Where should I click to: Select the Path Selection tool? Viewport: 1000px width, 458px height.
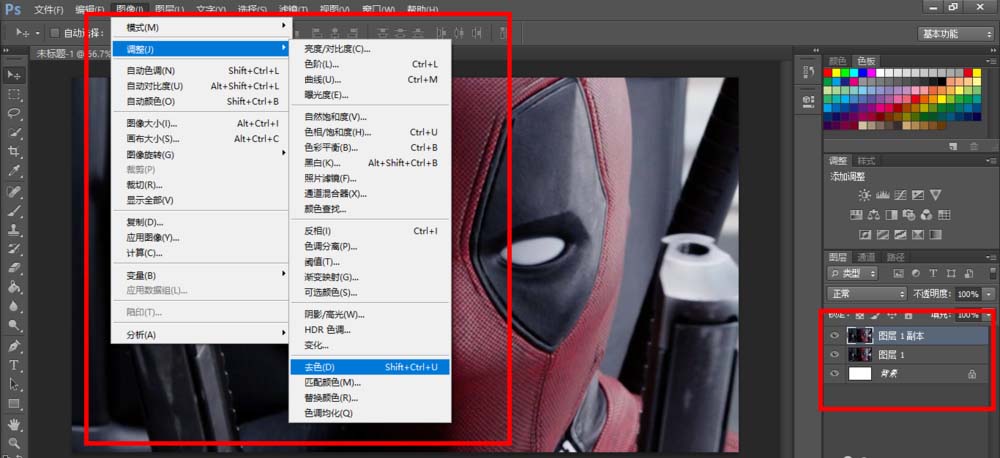pyautogui.click(x=13, y=385)
